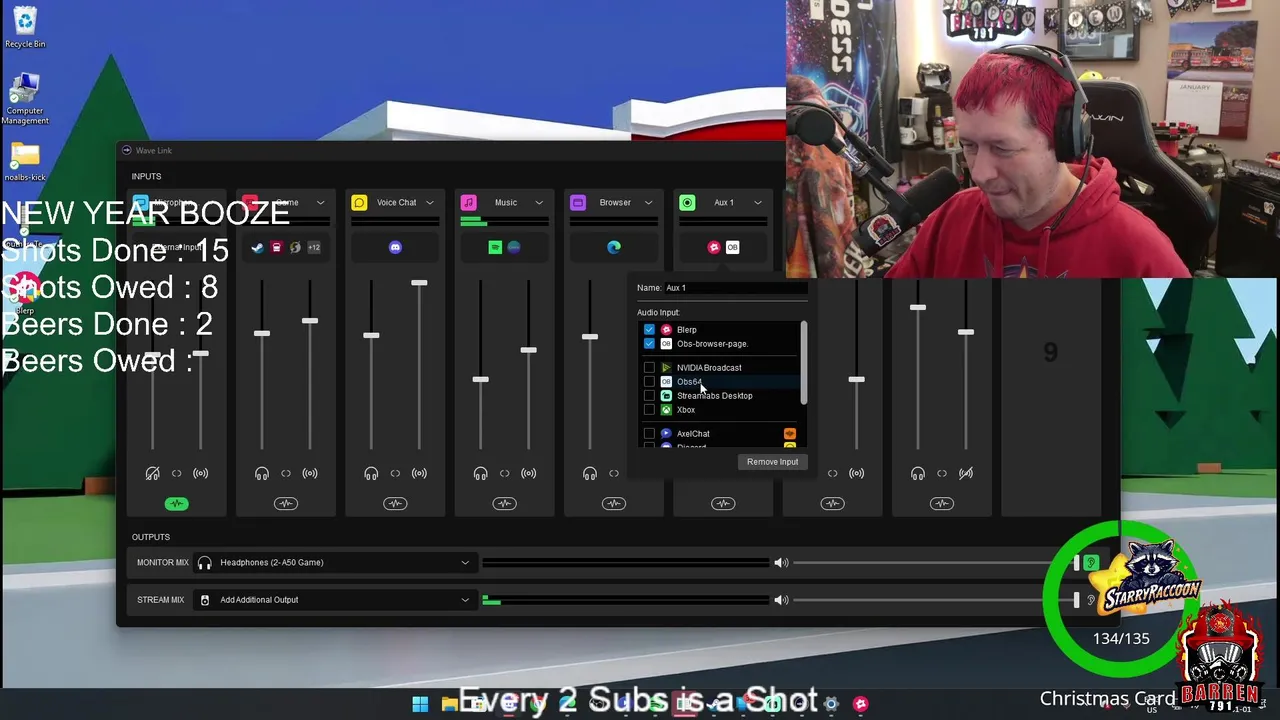Image resolution: width=1280 pixels, height=720 pixels.
Task: Click the Remove Input button
Action: click(772, 462)
